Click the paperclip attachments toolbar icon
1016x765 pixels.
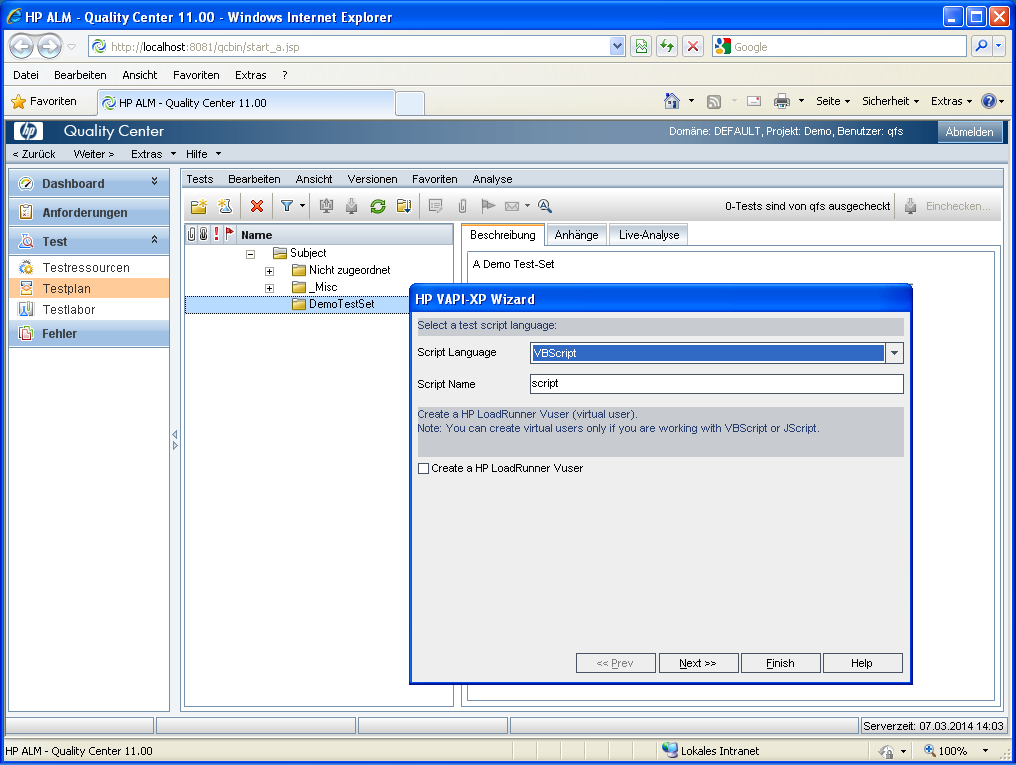pos(462,206)
